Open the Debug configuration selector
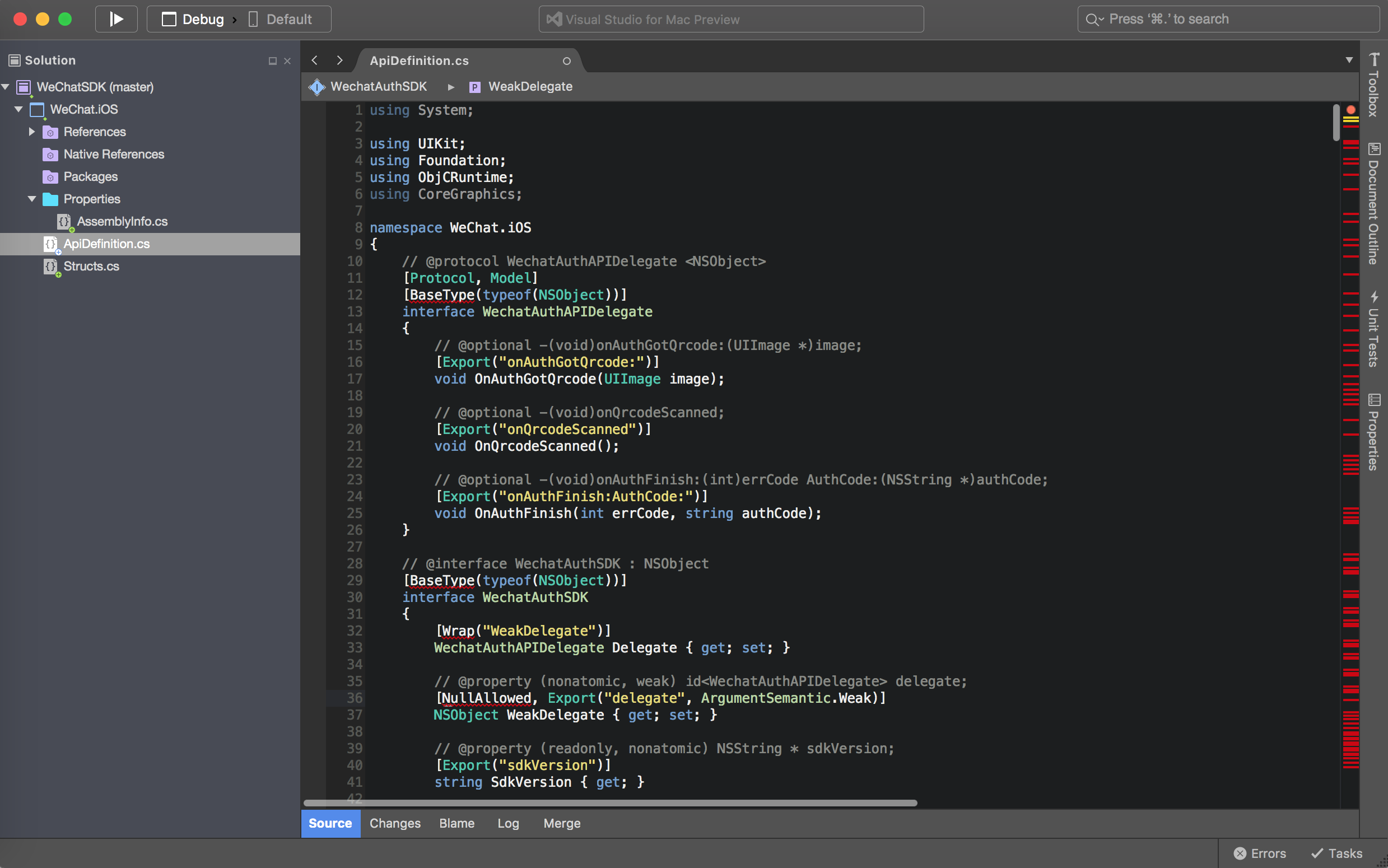This screenshot has height=868, width=1388. click(x=192, y=19)
